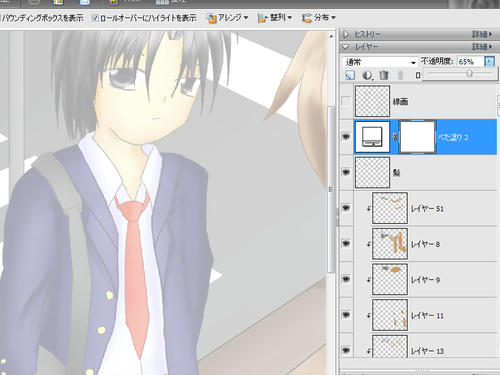This screenshot has height=375, width=500.
Task: Hide layer レイヤー 51 with its eye icon
Action: click(x=346, y=208)
